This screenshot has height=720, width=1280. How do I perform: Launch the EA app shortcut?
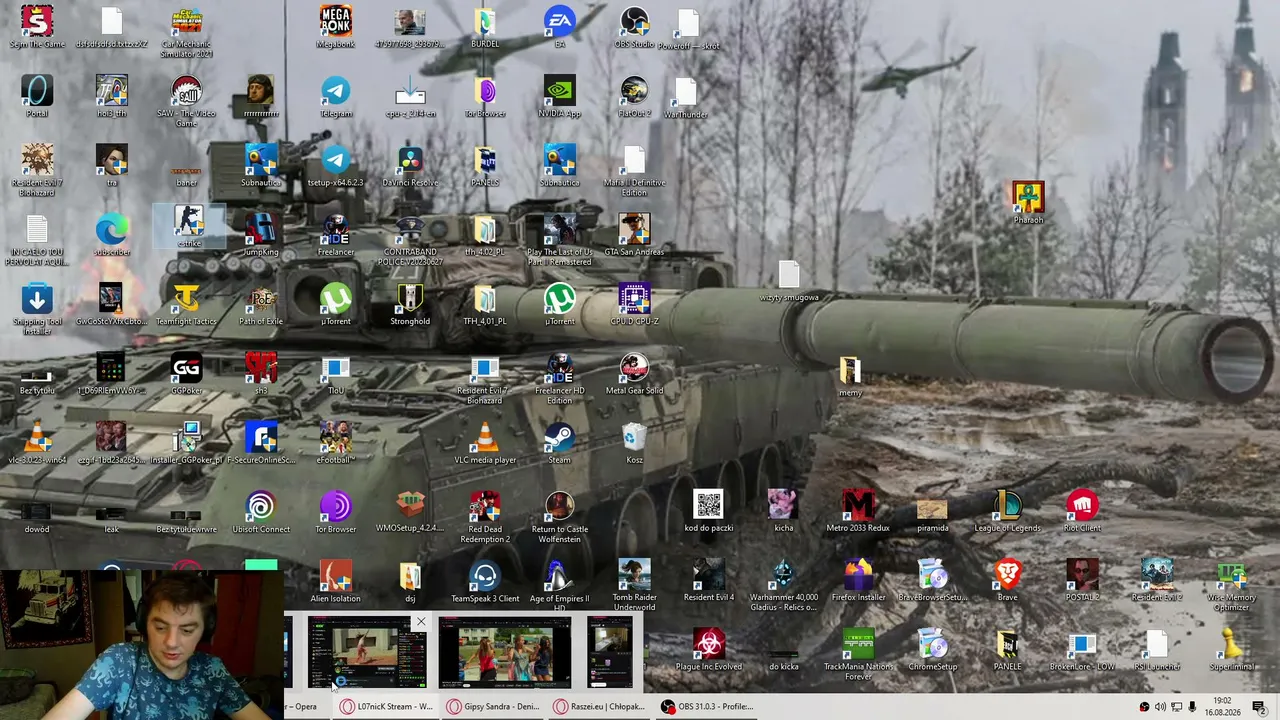(x=559, y=27)
